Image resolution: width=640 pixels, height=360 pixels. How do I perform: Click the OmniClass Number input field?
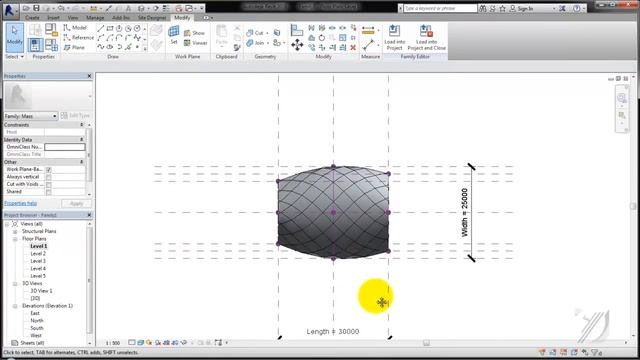(65, 147)
